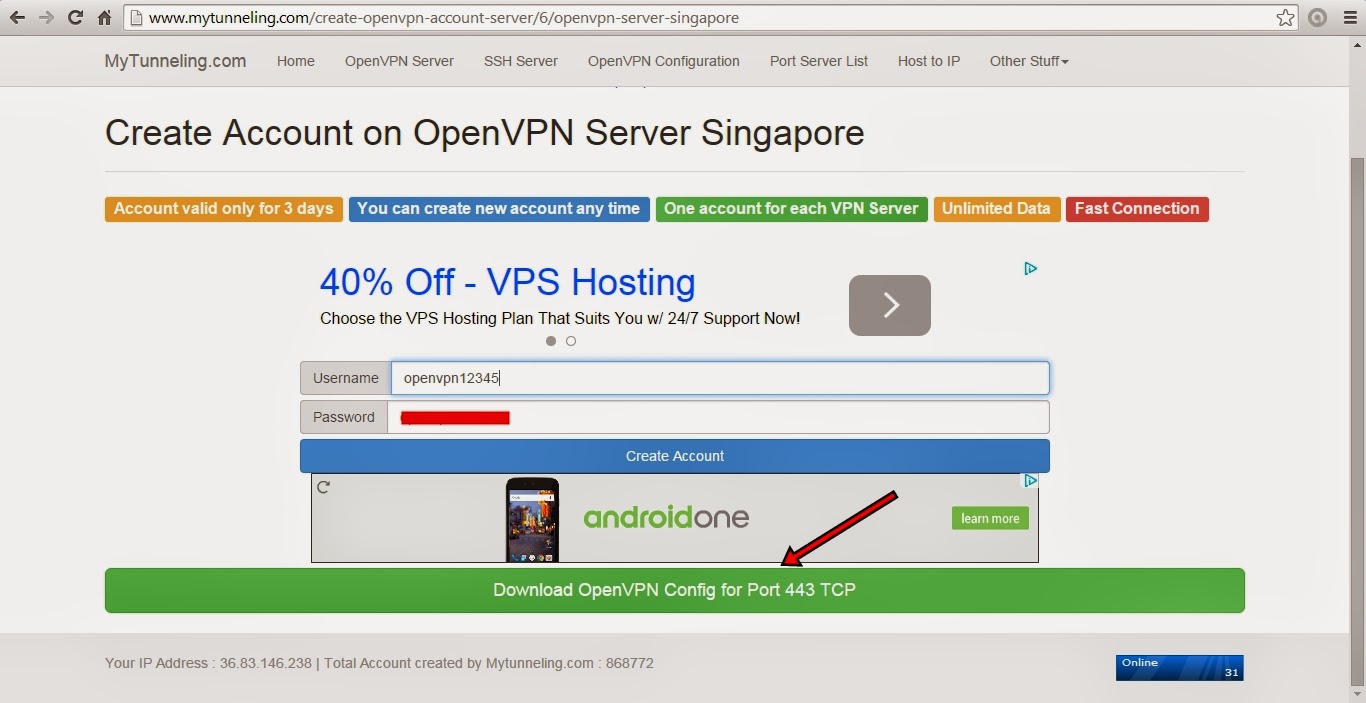
Task: Click the AdChoices icon on androidone ad
Action: point(1030,481)
